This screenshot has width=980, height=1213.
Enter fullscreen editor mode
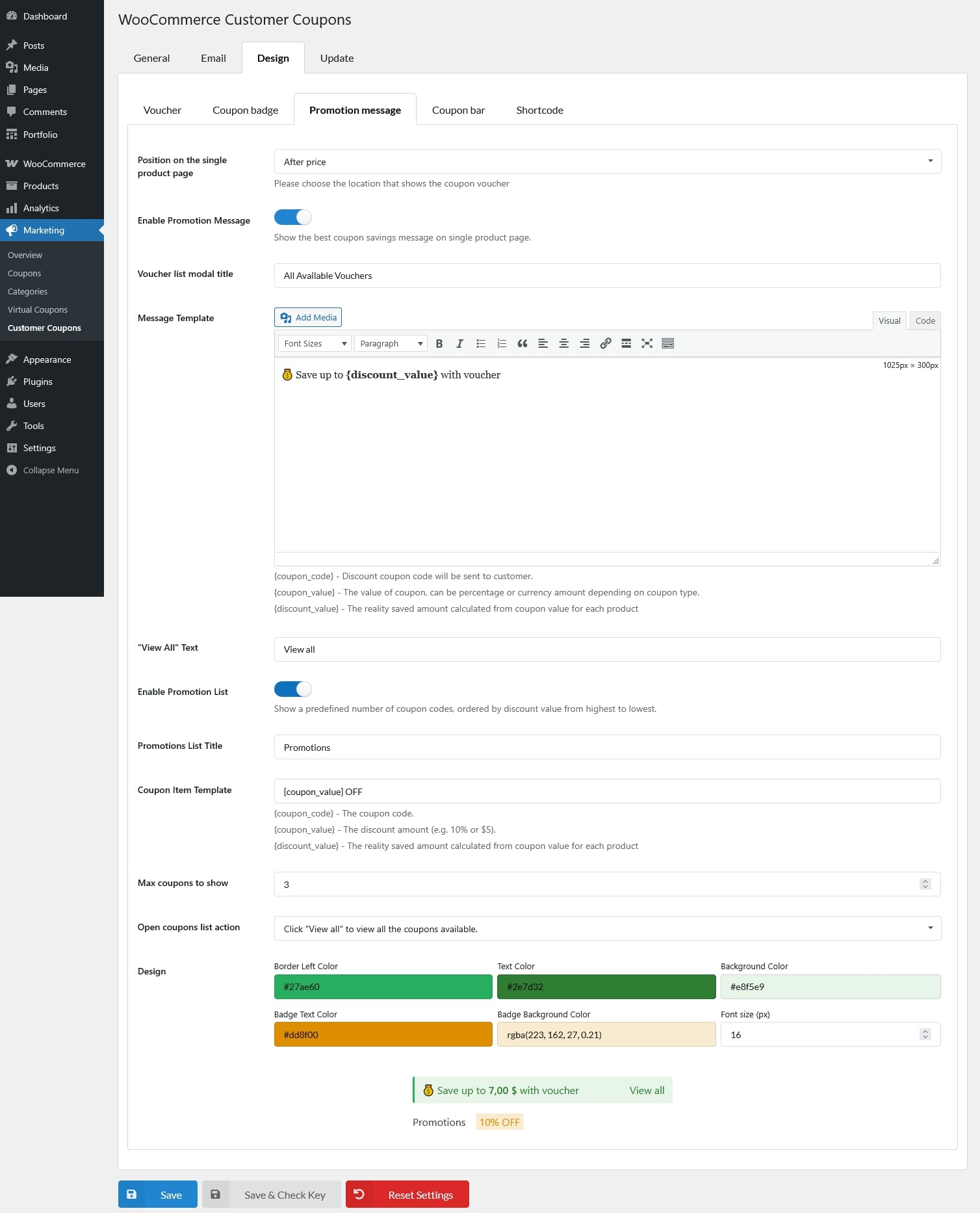click(x=647, y=343)
